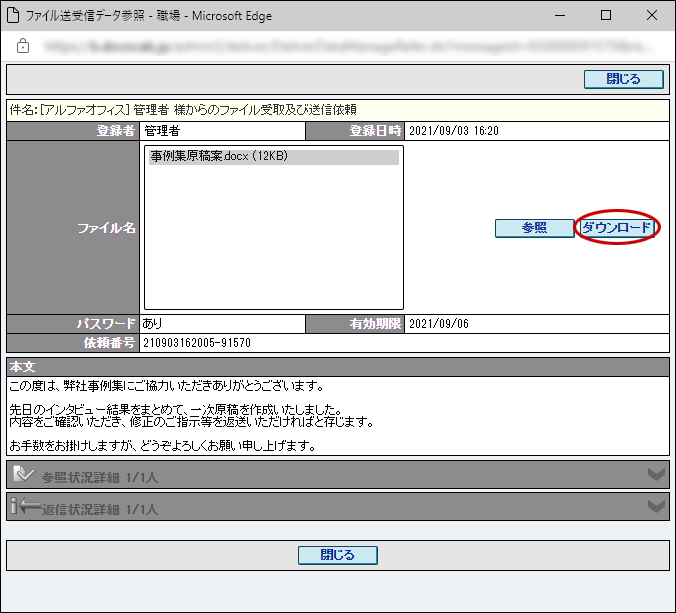676x613 pixels.
Task: Click the page icon in title bar
Action: (14, 16)
